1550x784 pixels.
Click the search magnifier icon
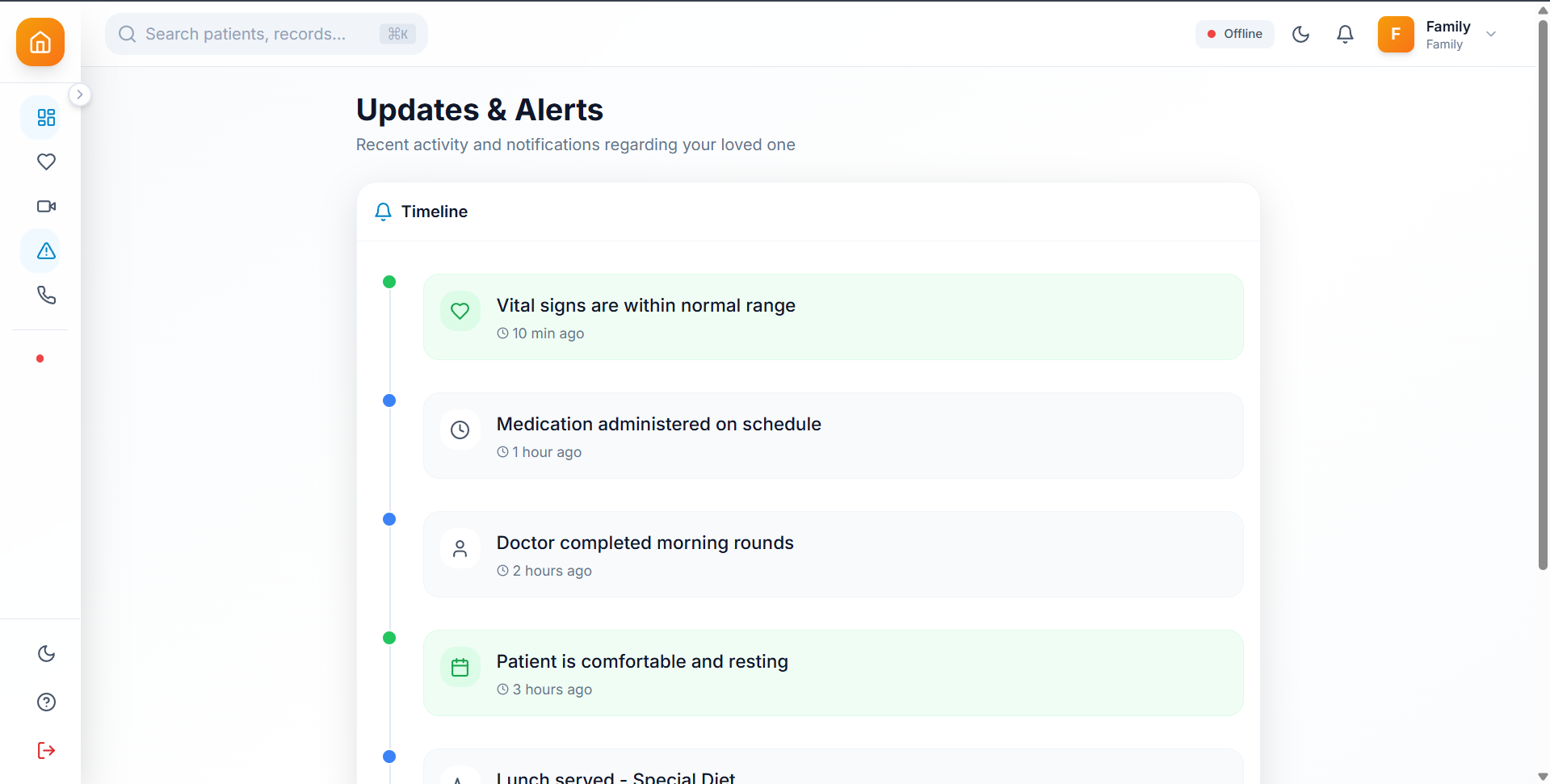click(127, 34)
